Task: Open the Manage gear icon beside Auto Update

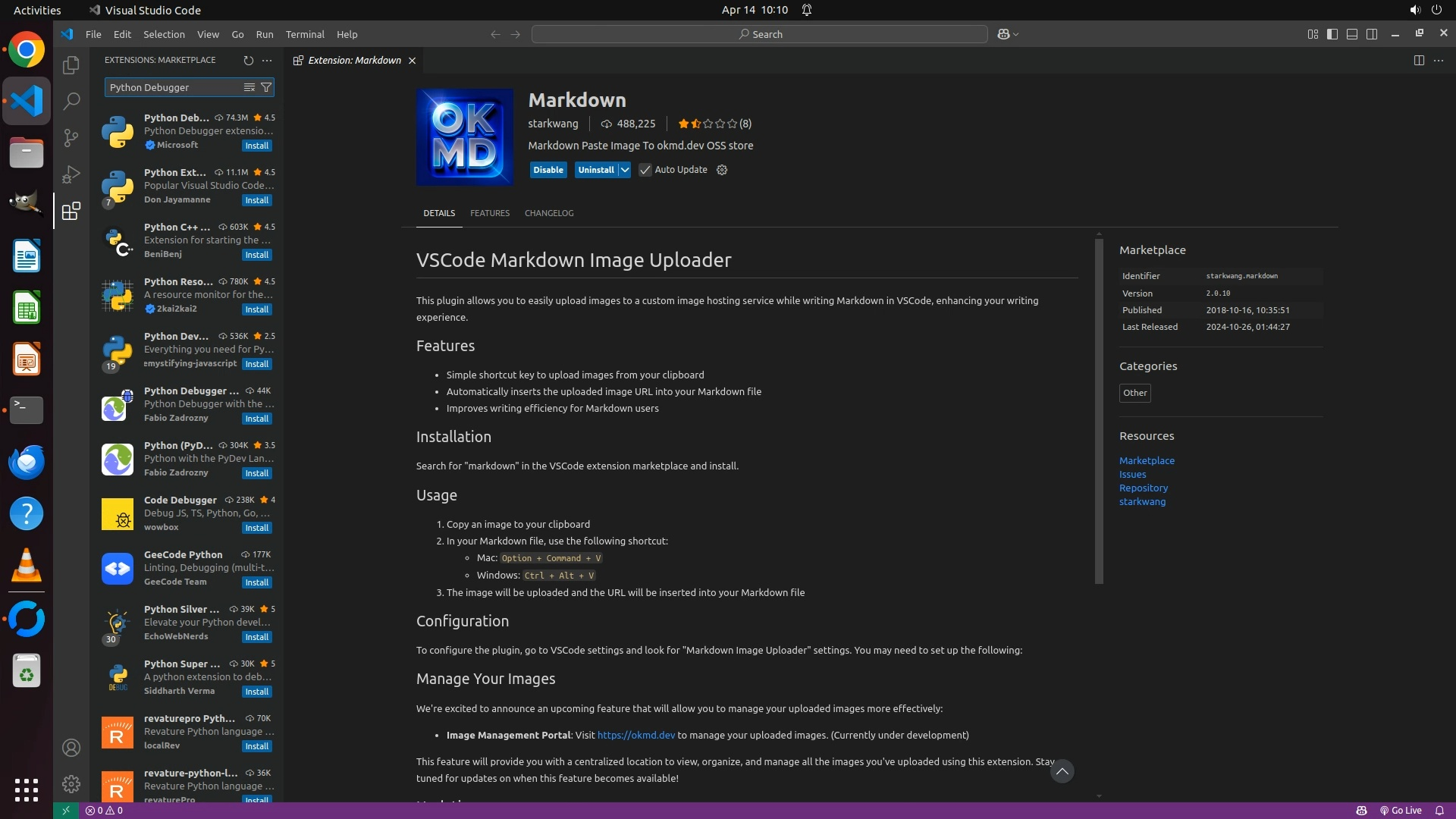Action: tap(722, 170)
